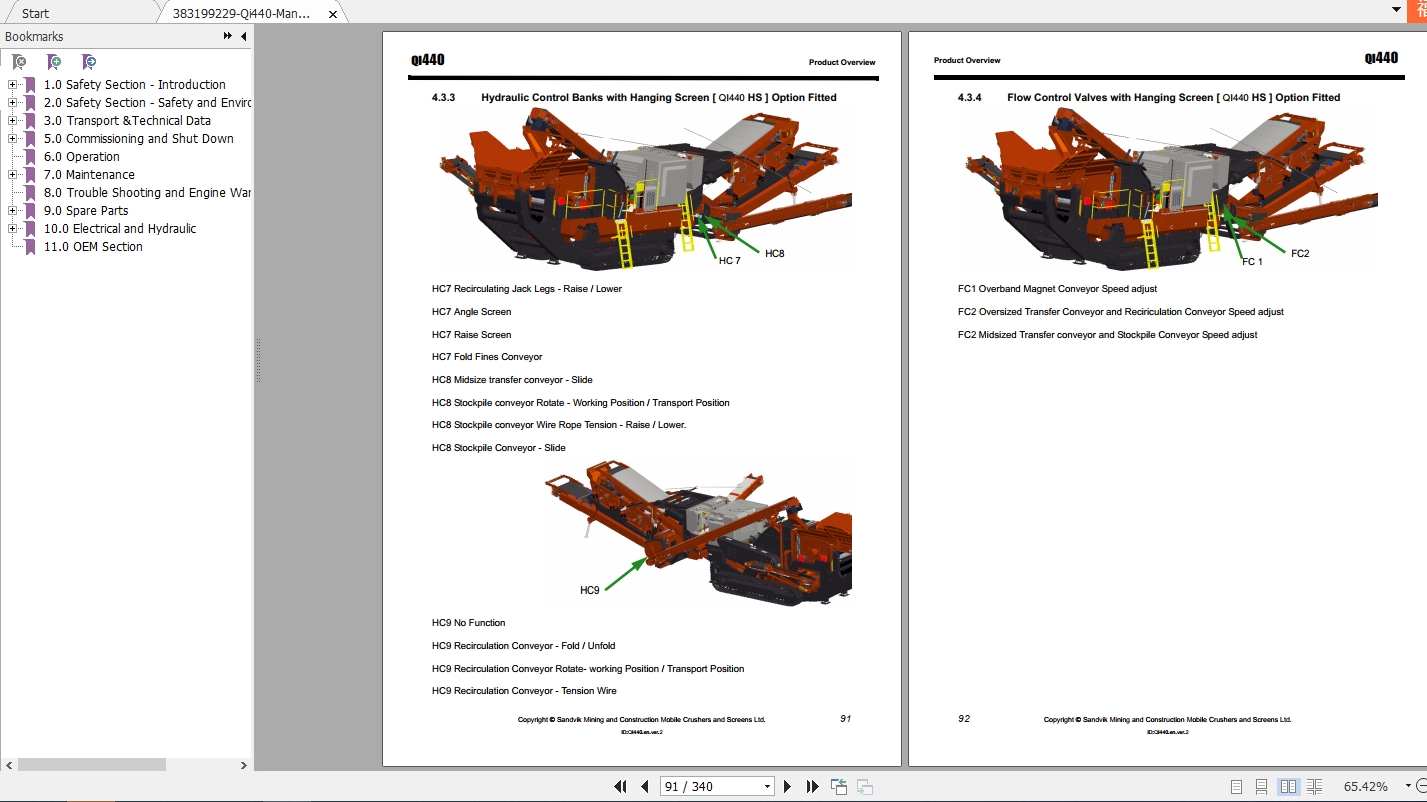Delete the selected bookmark
This screenshot has height=802, width=1427.
click(19, 61)
